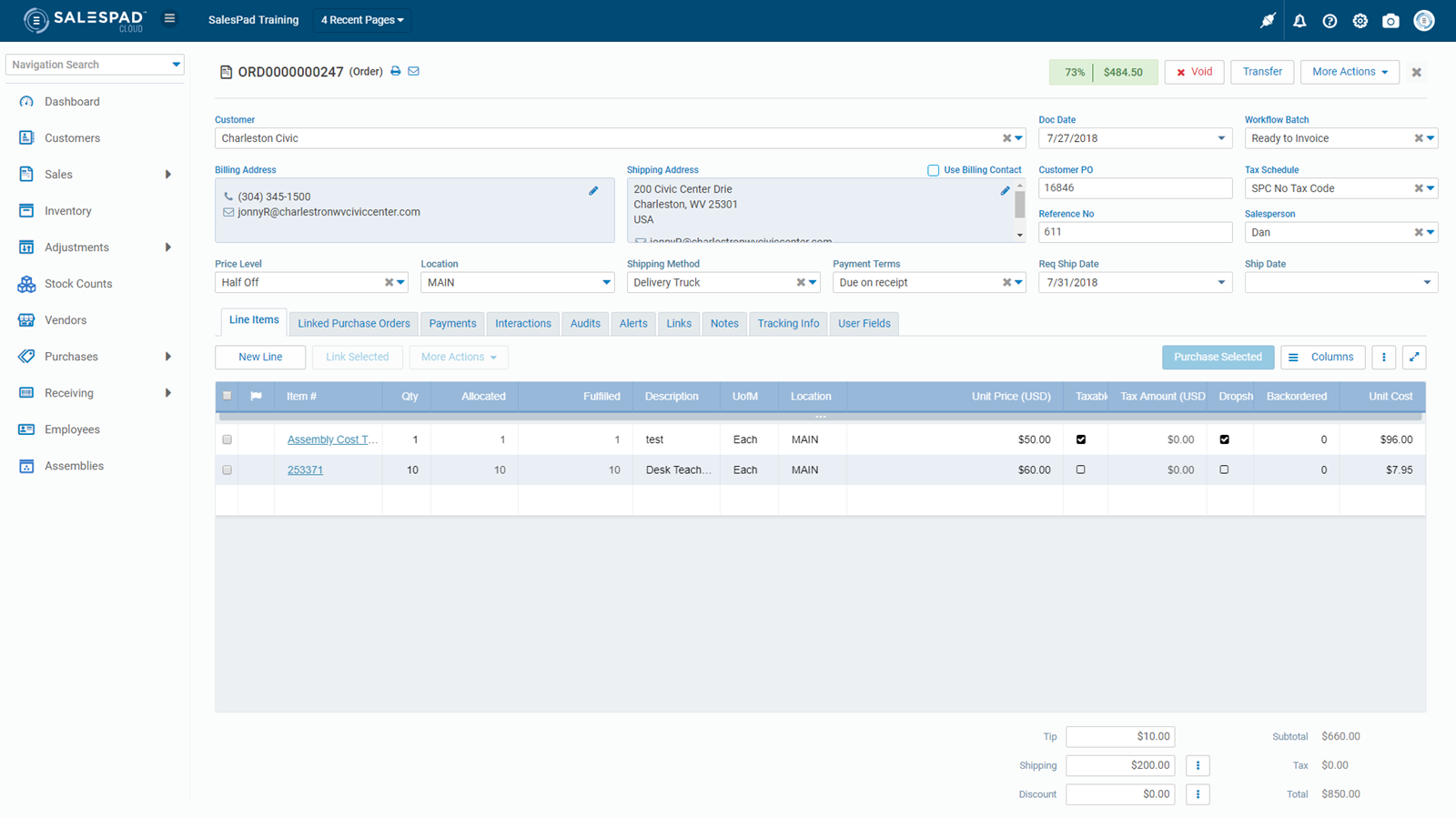
Task: Edit the billing address
Action: click(593, 191)
